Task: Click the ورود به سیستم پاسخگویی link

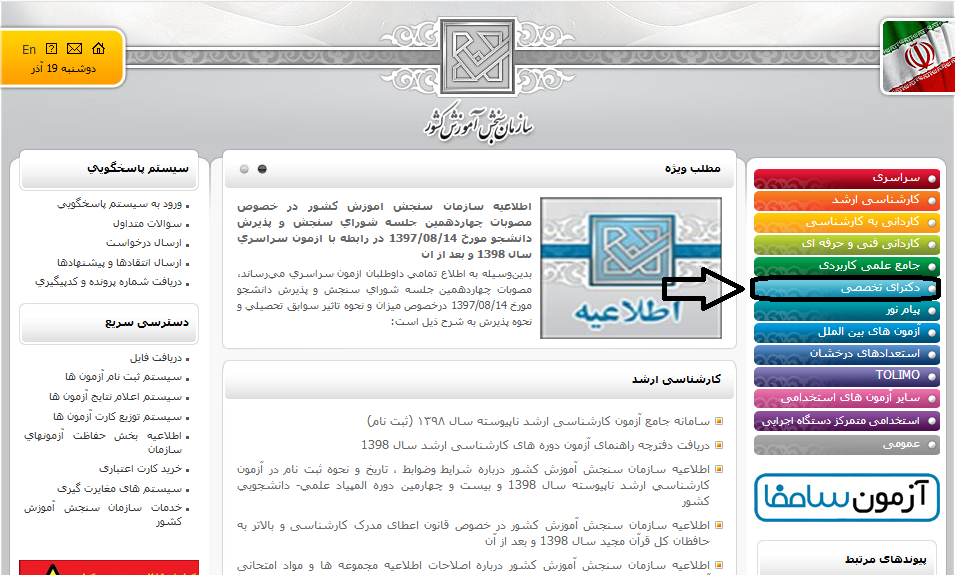Action: [119, 204]
